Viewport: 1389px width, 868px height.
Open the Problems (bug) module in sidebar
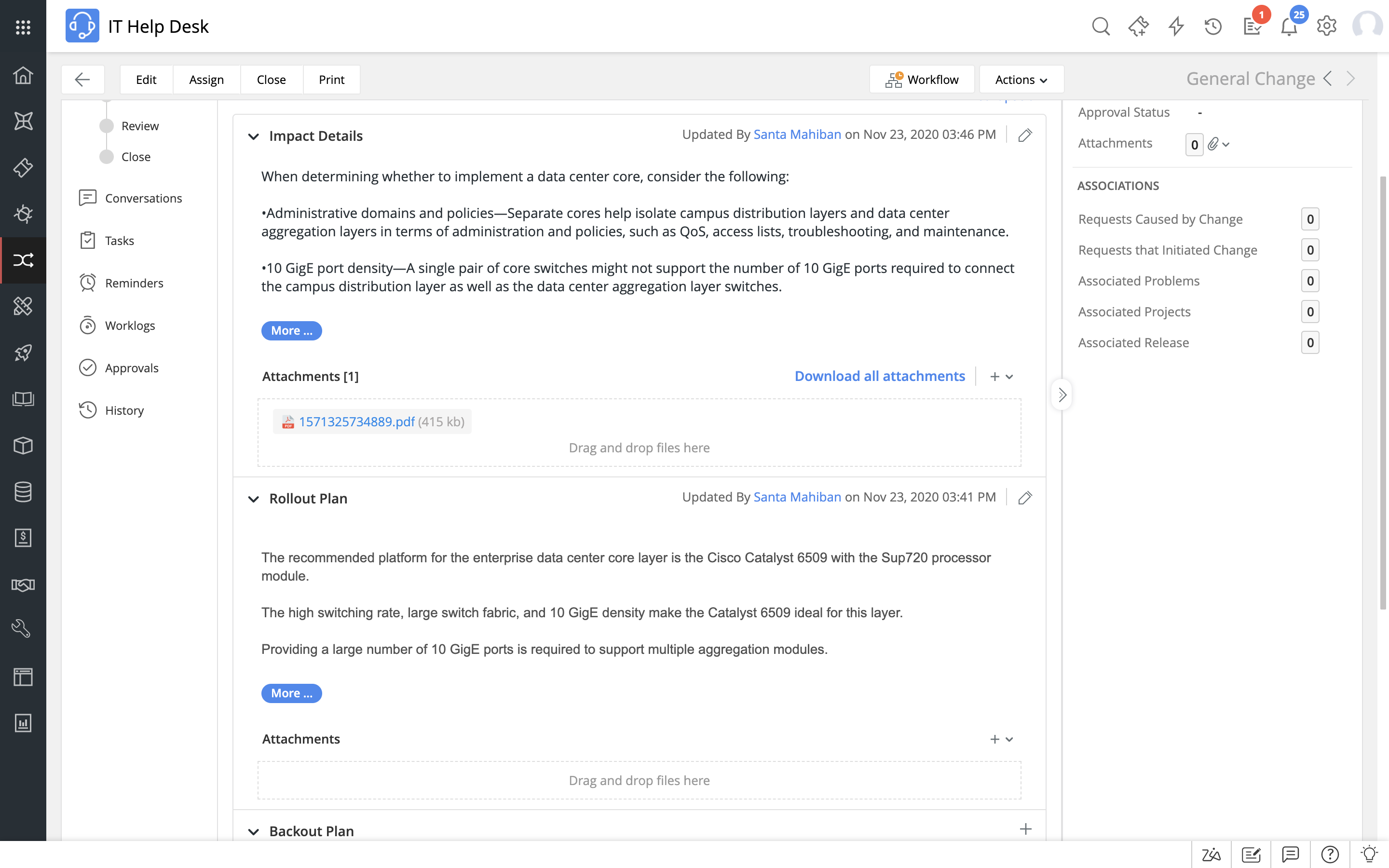[x=23, y=214]
